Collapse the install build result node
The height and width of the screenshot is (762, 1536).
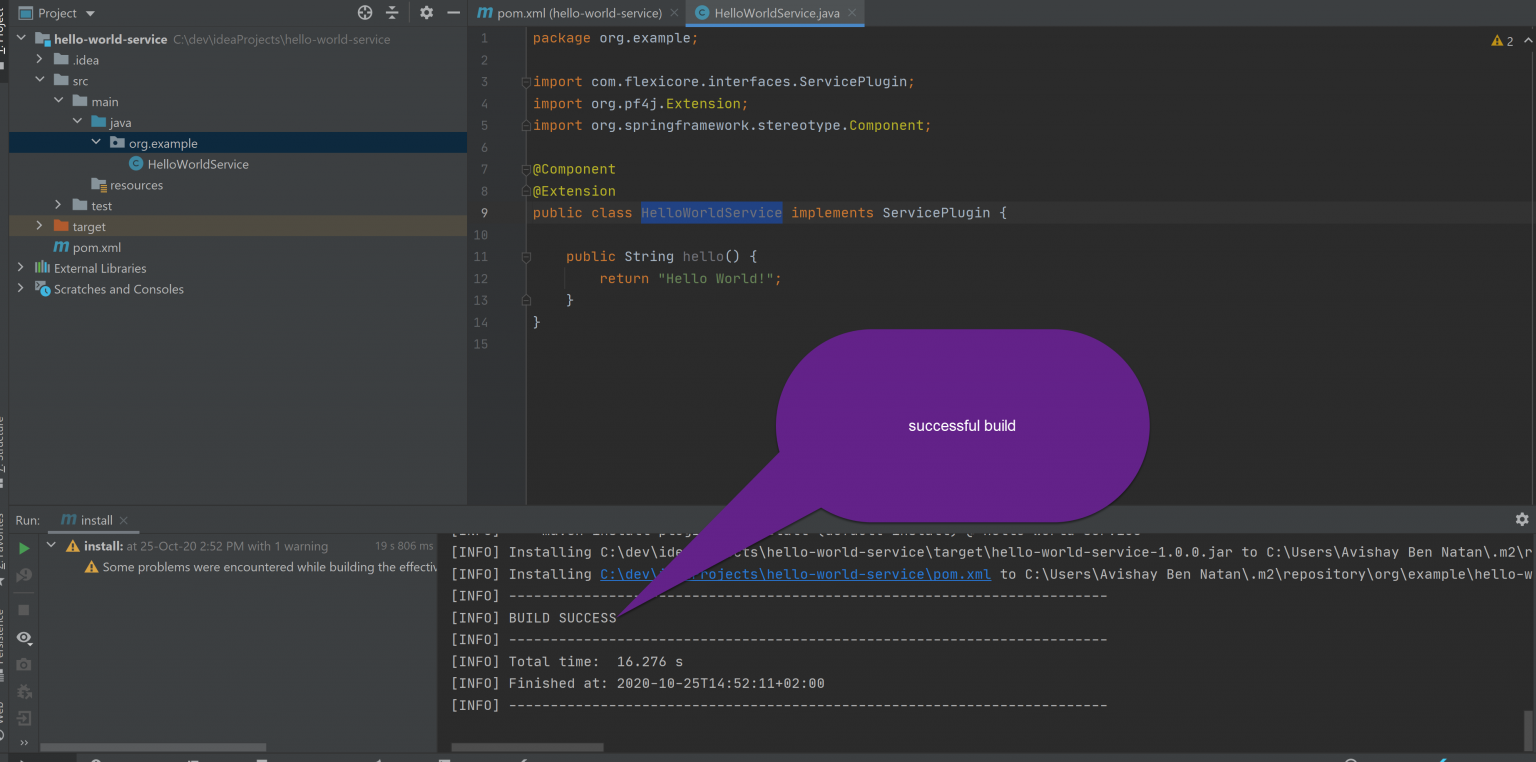(x=51, y=546)
